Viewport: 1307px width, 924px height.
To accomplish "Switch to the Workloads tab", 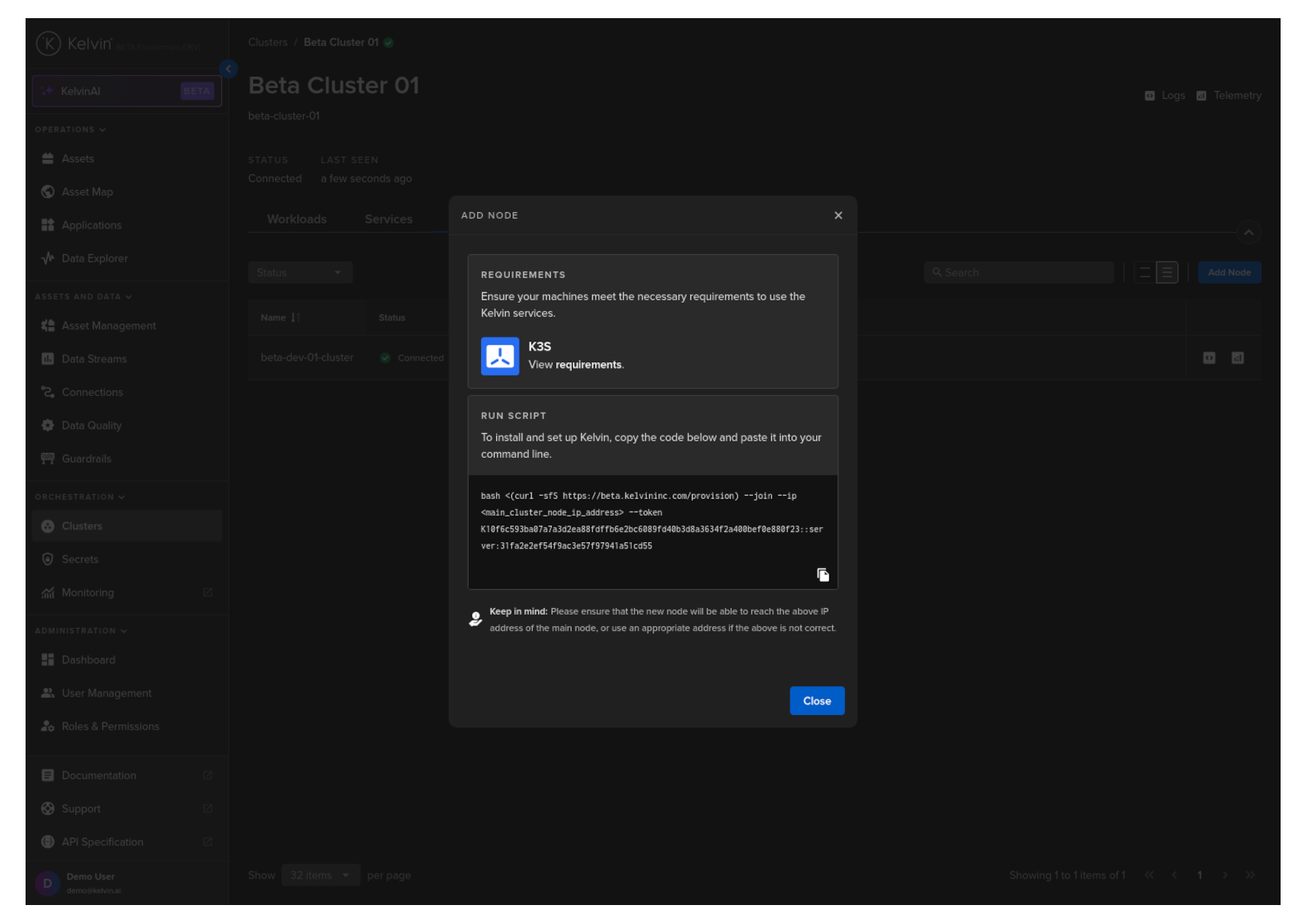I will coord(296,219).
